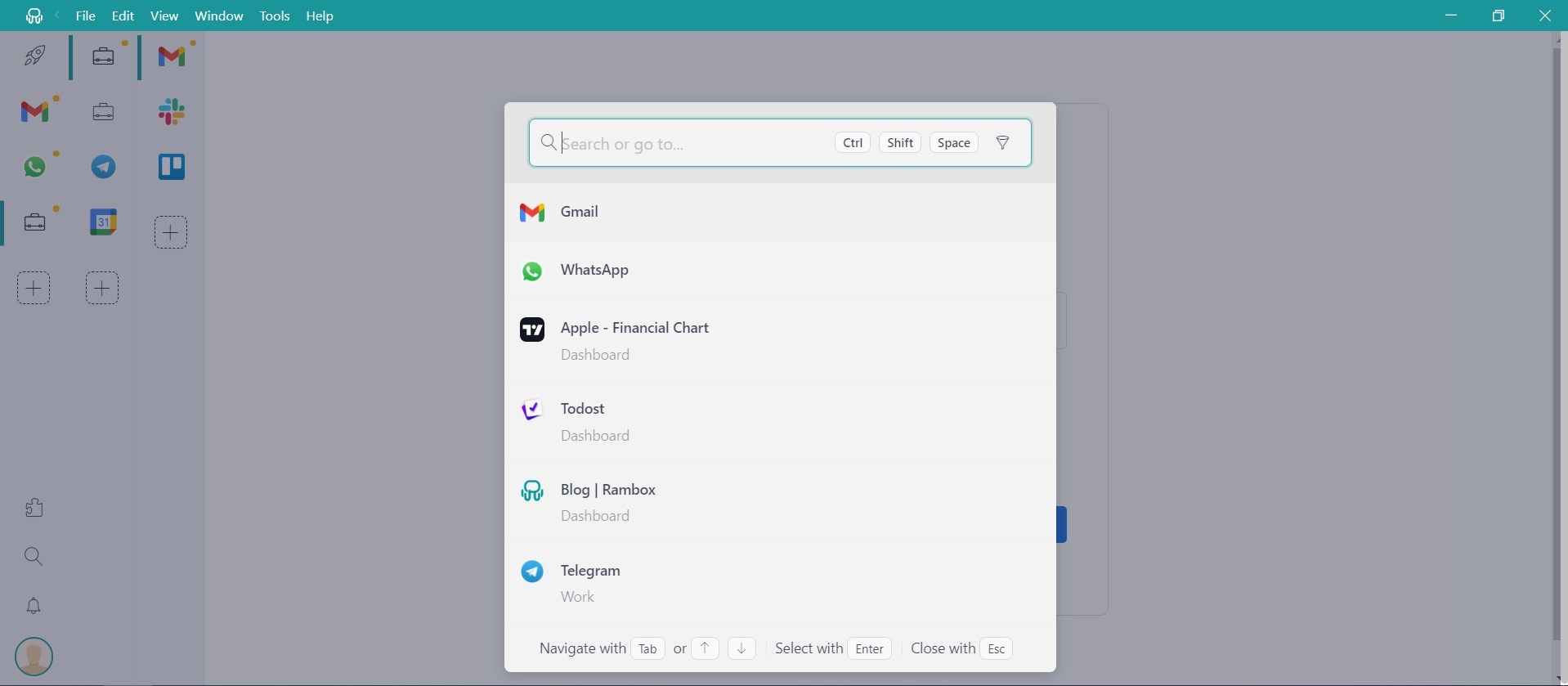This screenshot has width=1568, height=686.
Task: Open the Edit menu
Action: pos(123,16)
